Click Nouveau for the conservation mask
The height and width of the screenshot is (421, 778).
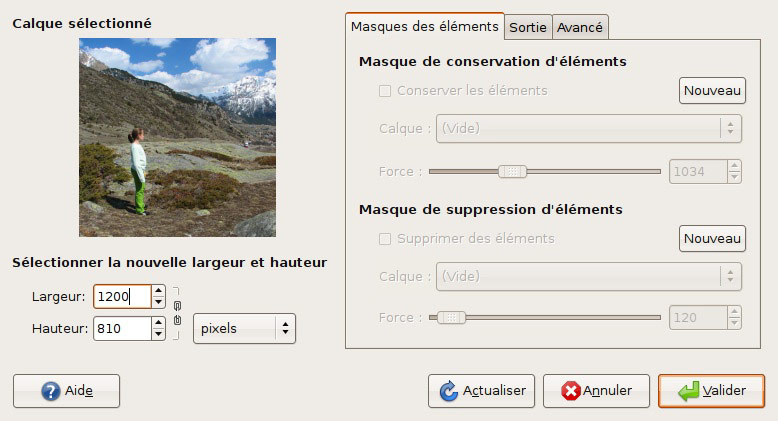click(712, 90)
